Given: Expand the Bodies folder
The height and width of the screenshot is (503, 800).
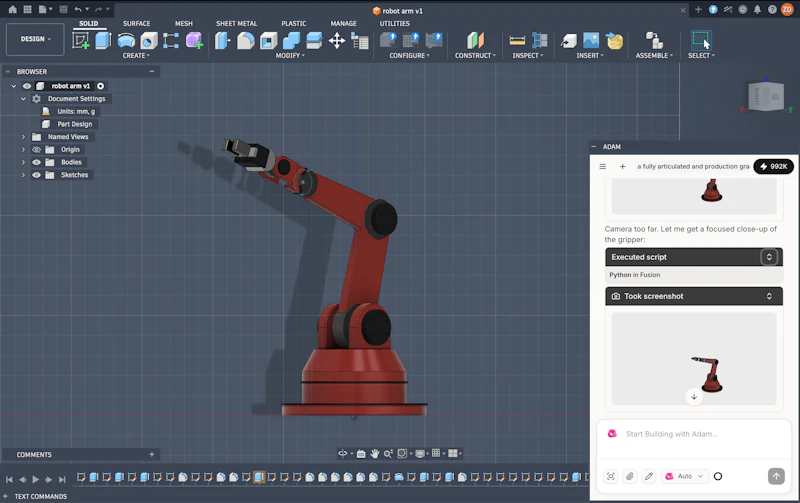Looking at the screenshot, I should coord(23,162).
